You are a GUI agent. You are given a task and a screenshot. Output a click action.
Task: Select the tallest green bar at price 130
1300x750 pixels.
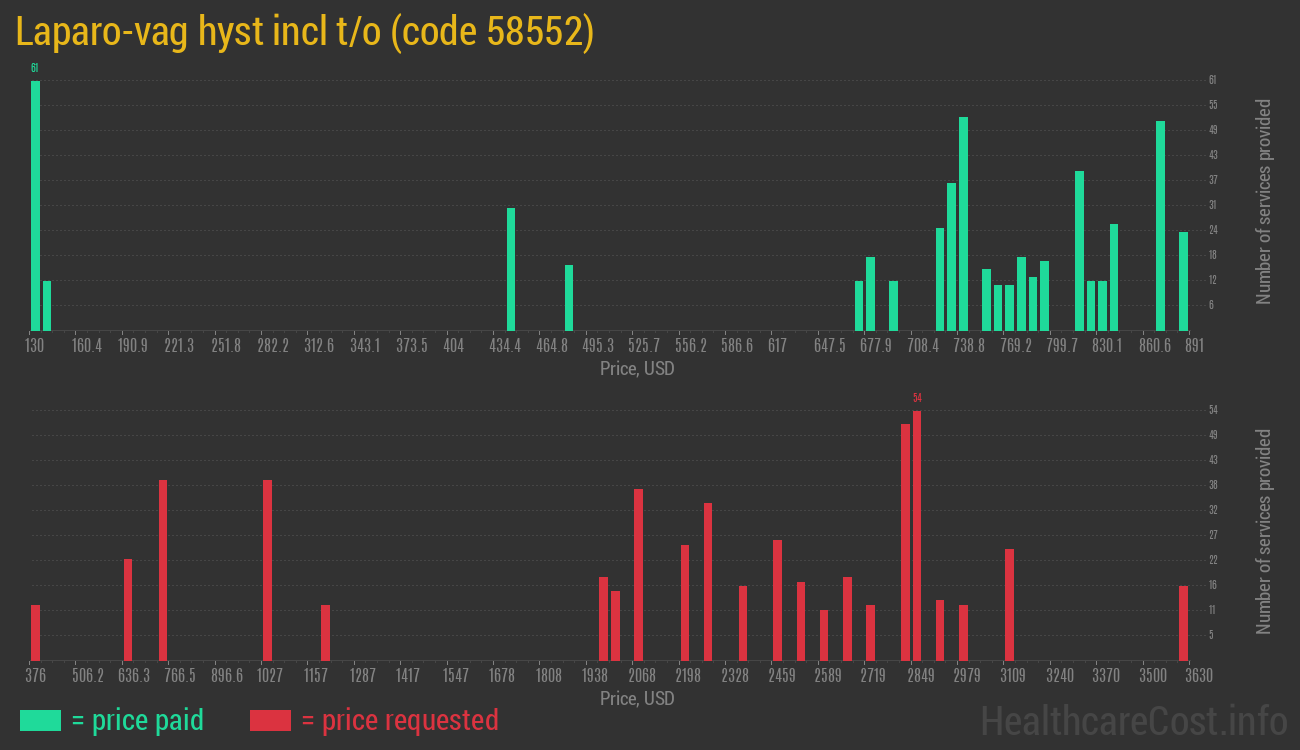point(35,205)
